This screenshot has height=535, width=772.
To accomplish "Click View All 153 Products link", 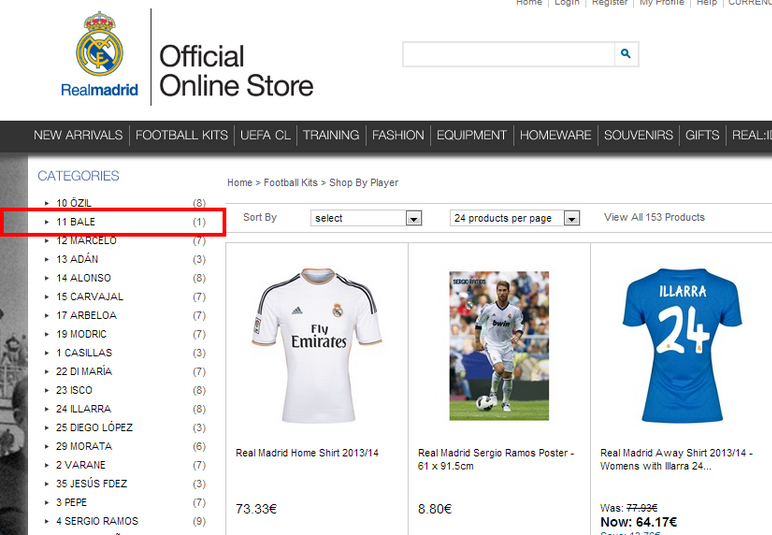I will (654, 217).
